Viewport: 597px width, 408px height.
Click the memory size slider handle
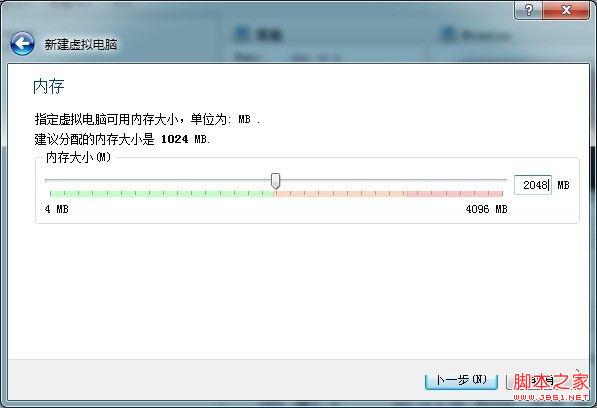click(275, 181)
